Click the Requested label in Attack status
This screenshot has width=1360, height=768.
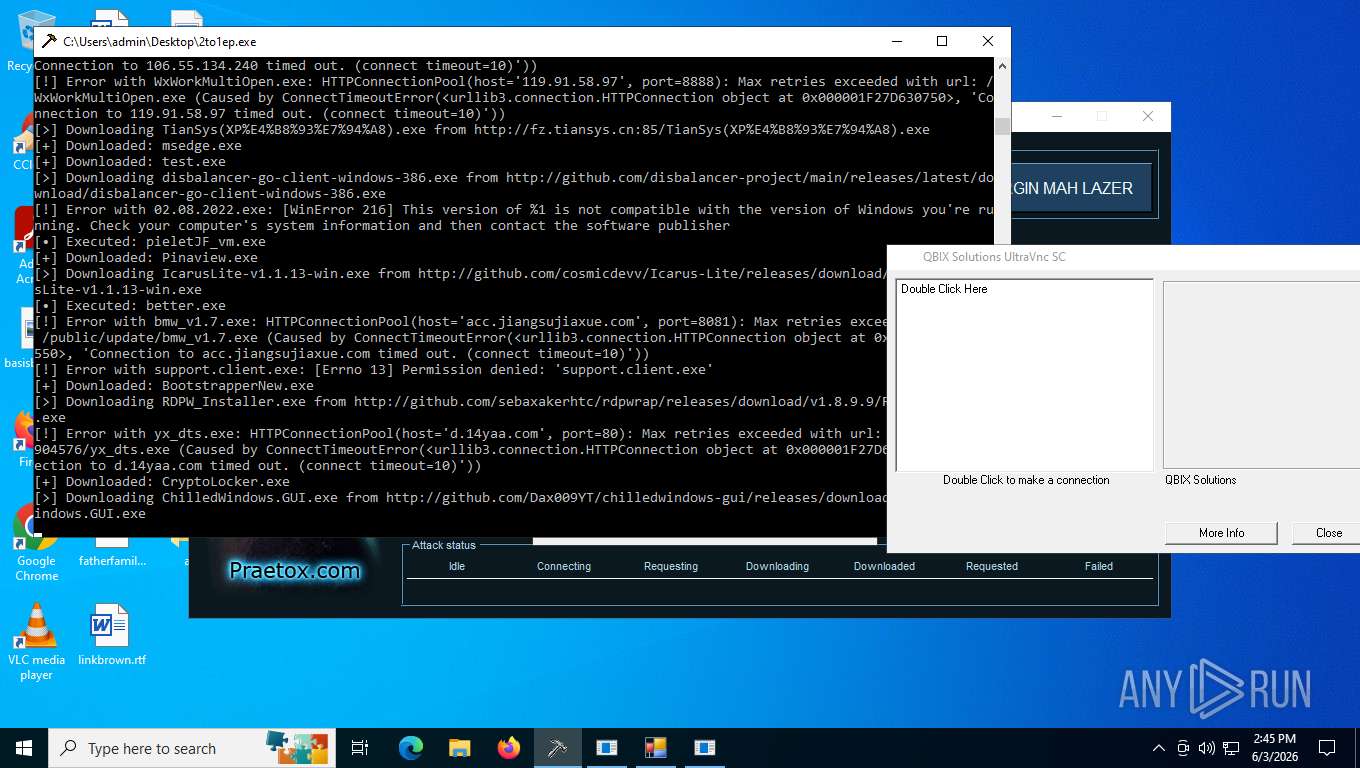[x=991, y=566]
